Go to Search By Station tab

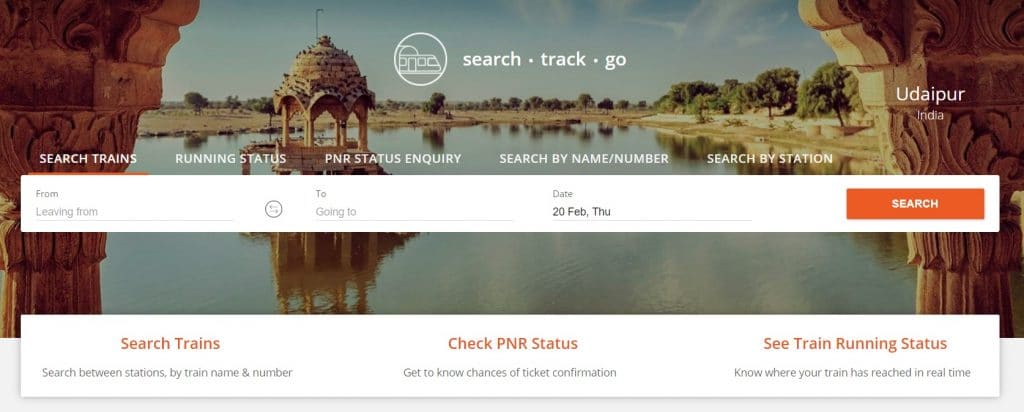[x=769, y=159]
